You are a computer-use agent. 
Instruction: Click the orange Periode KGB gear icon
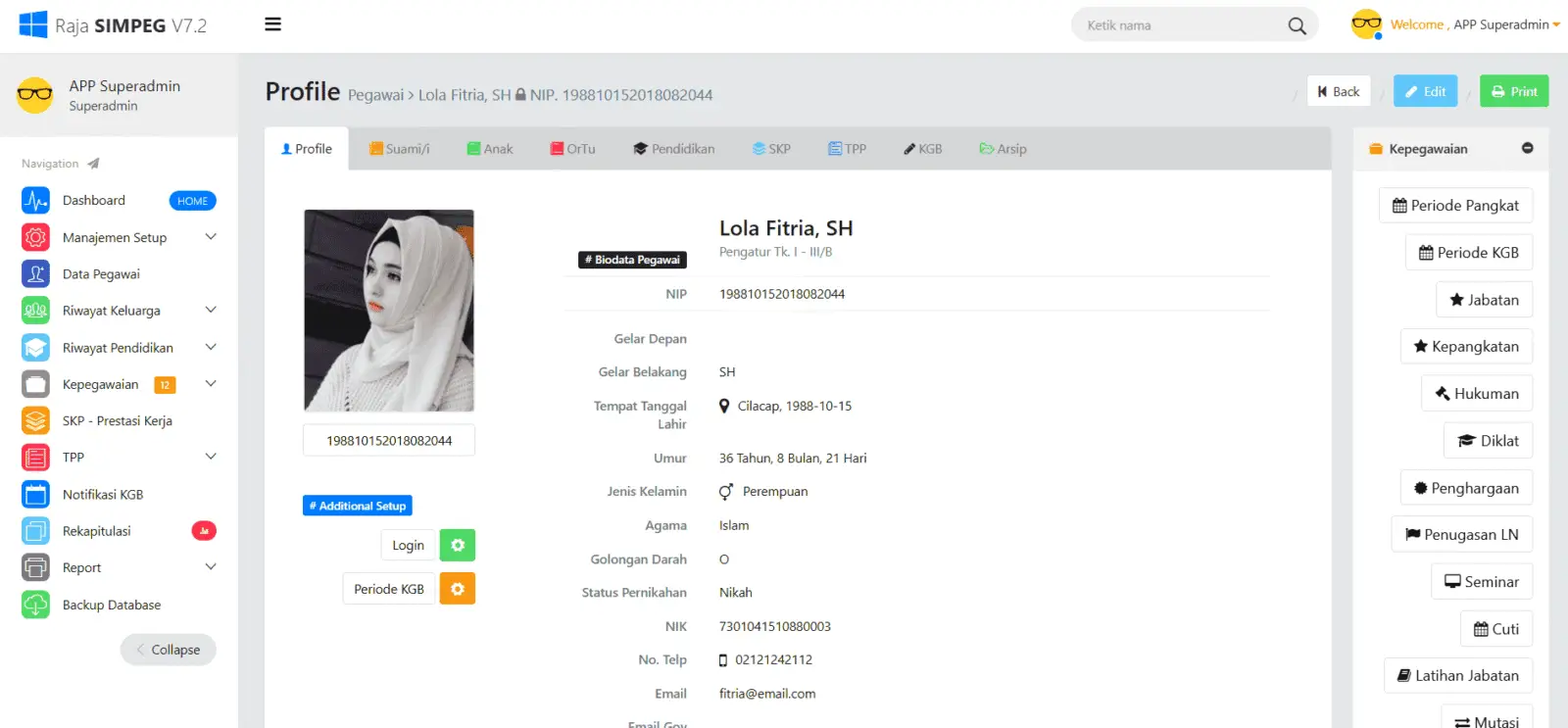pyautogui.click(x=458, y=589)
